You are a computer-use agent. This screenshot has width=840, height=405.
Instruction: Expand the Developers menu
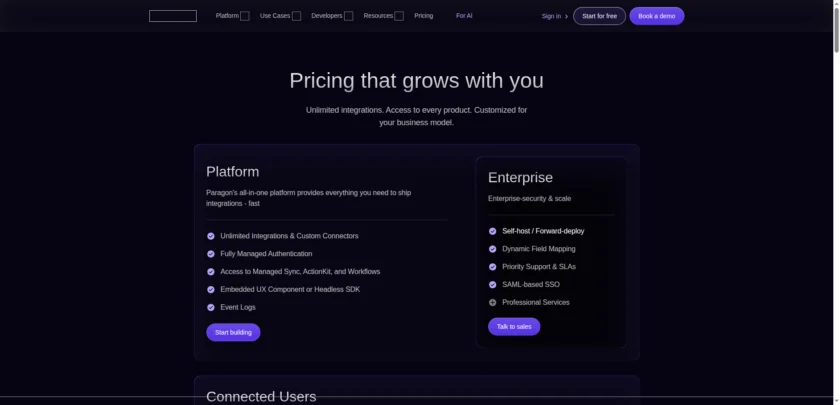tap(332, 16)
